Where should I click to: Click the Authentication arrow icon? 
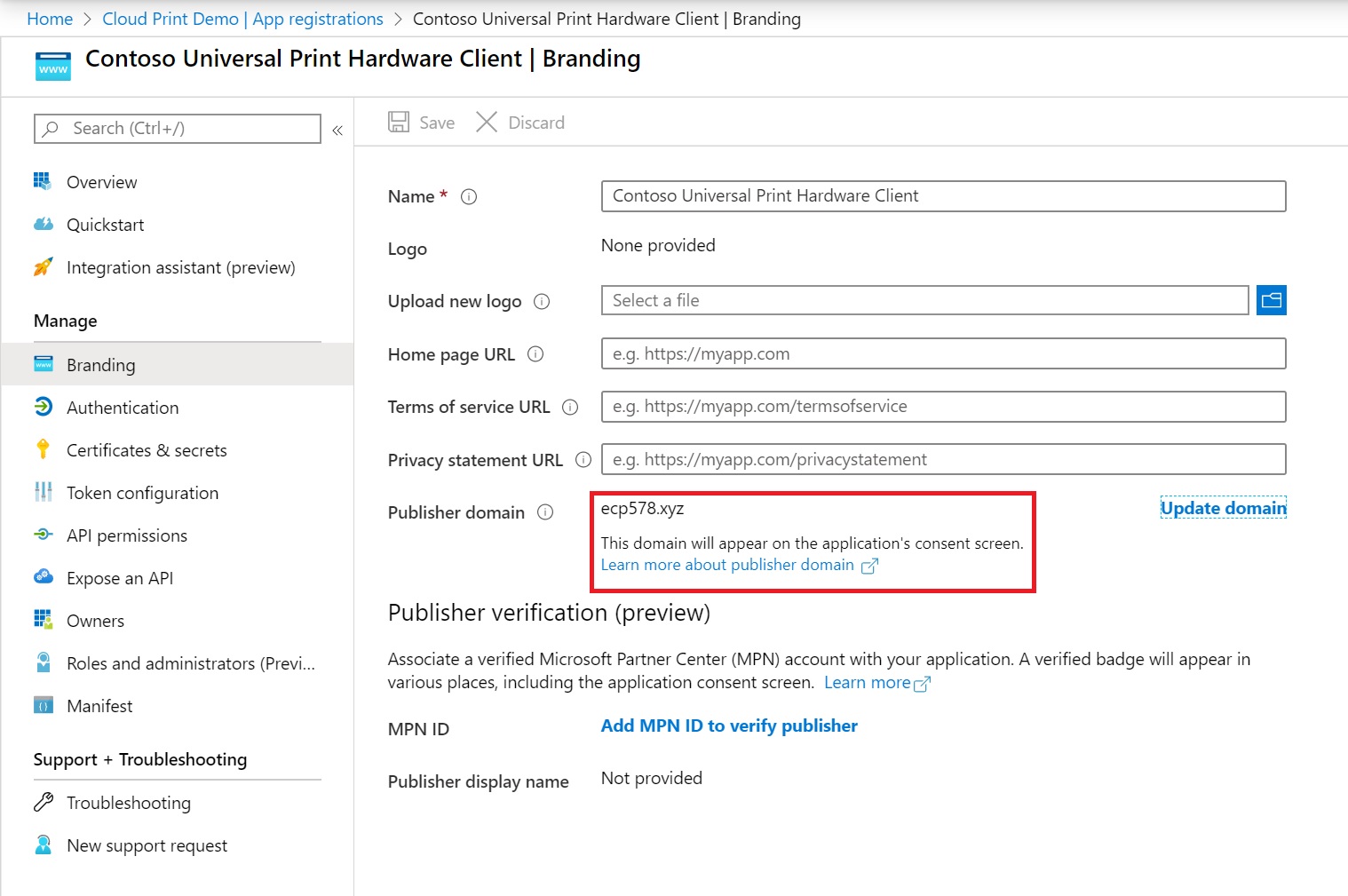43,407
